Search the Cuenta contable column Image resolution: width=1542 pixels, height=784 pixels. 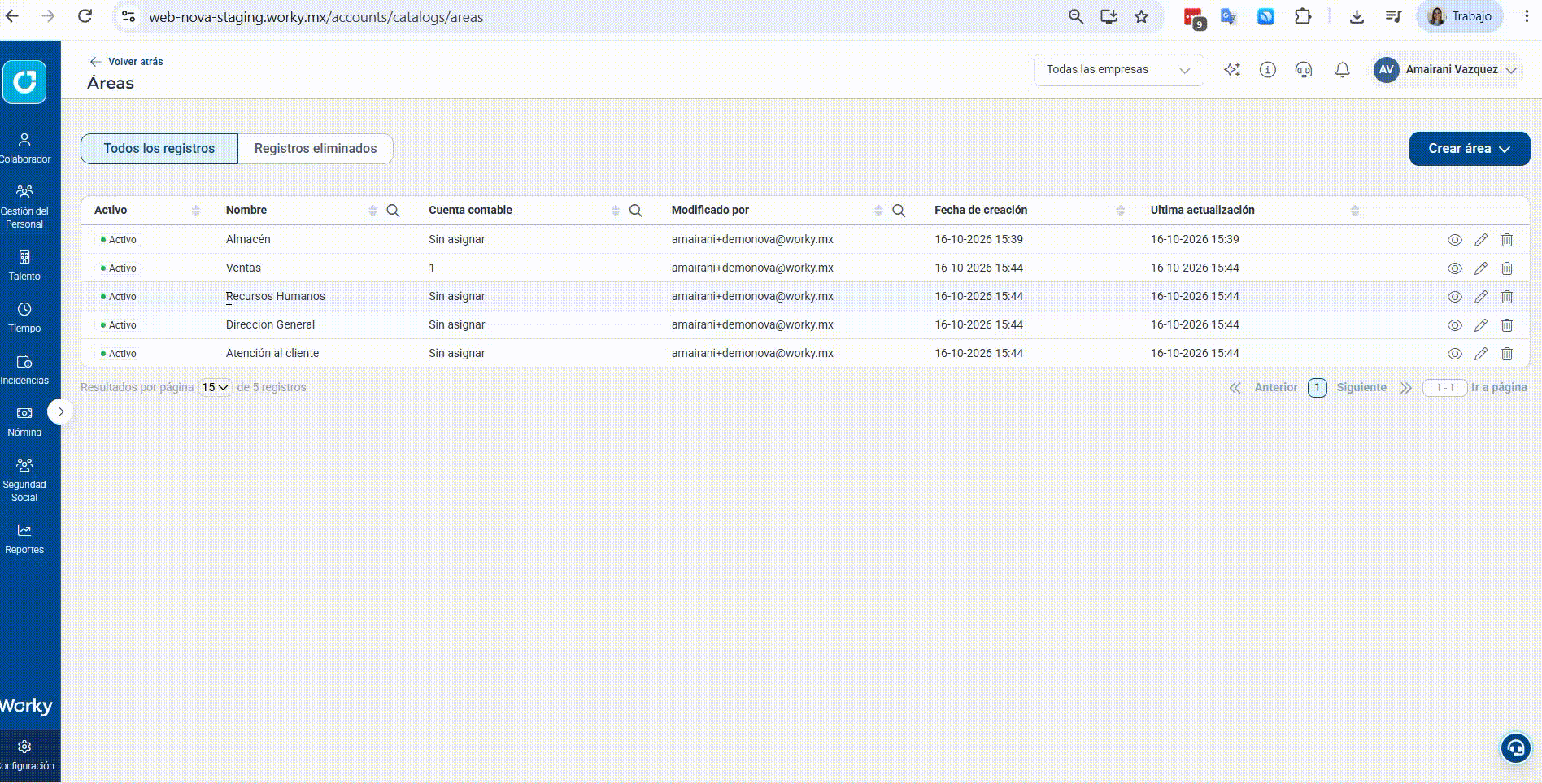click(636, 211)
